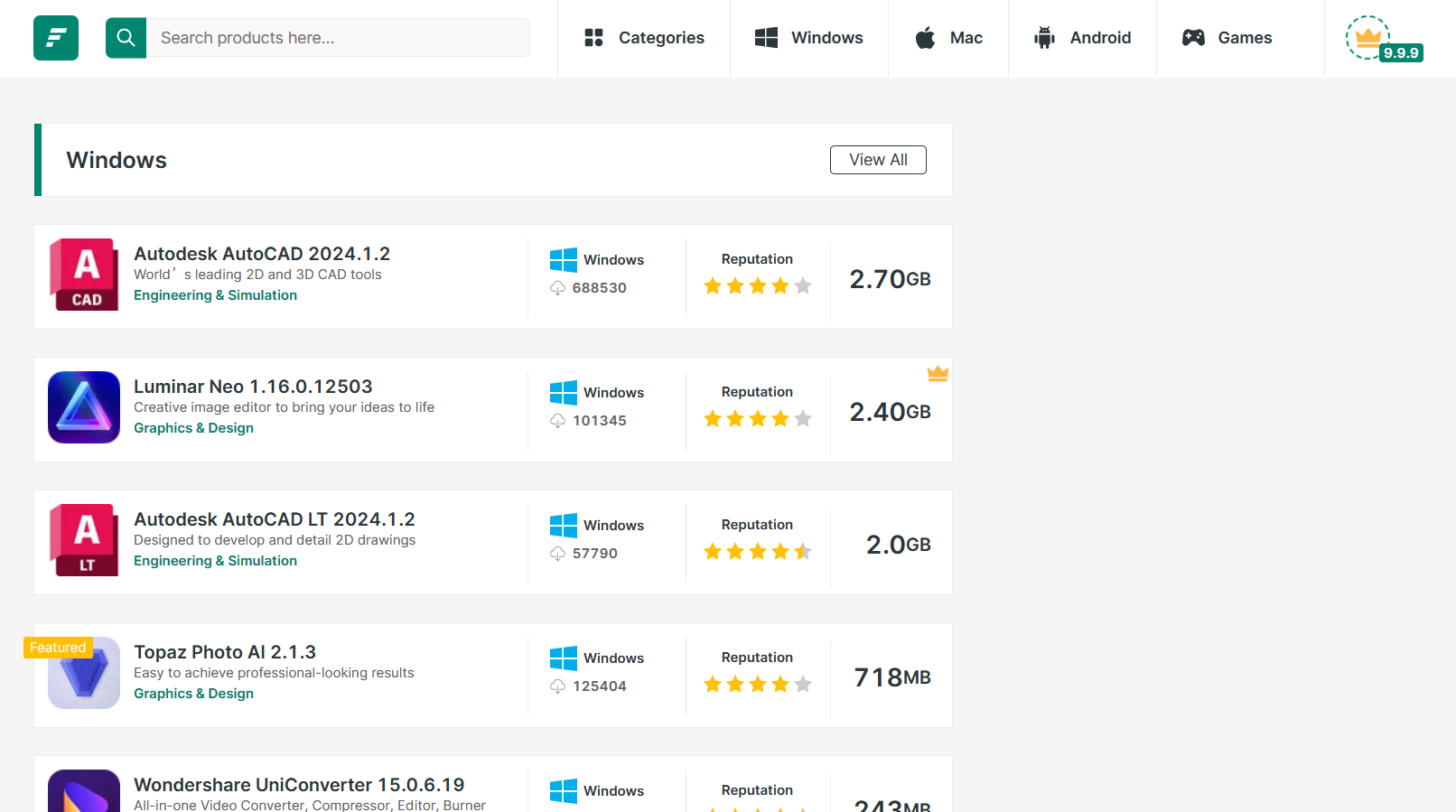Image resolution: width=1456 pixels, height=812 pixels.
Task: Open the Topaz Photo AI 2.1.3 title link
Action: [225, 652]
